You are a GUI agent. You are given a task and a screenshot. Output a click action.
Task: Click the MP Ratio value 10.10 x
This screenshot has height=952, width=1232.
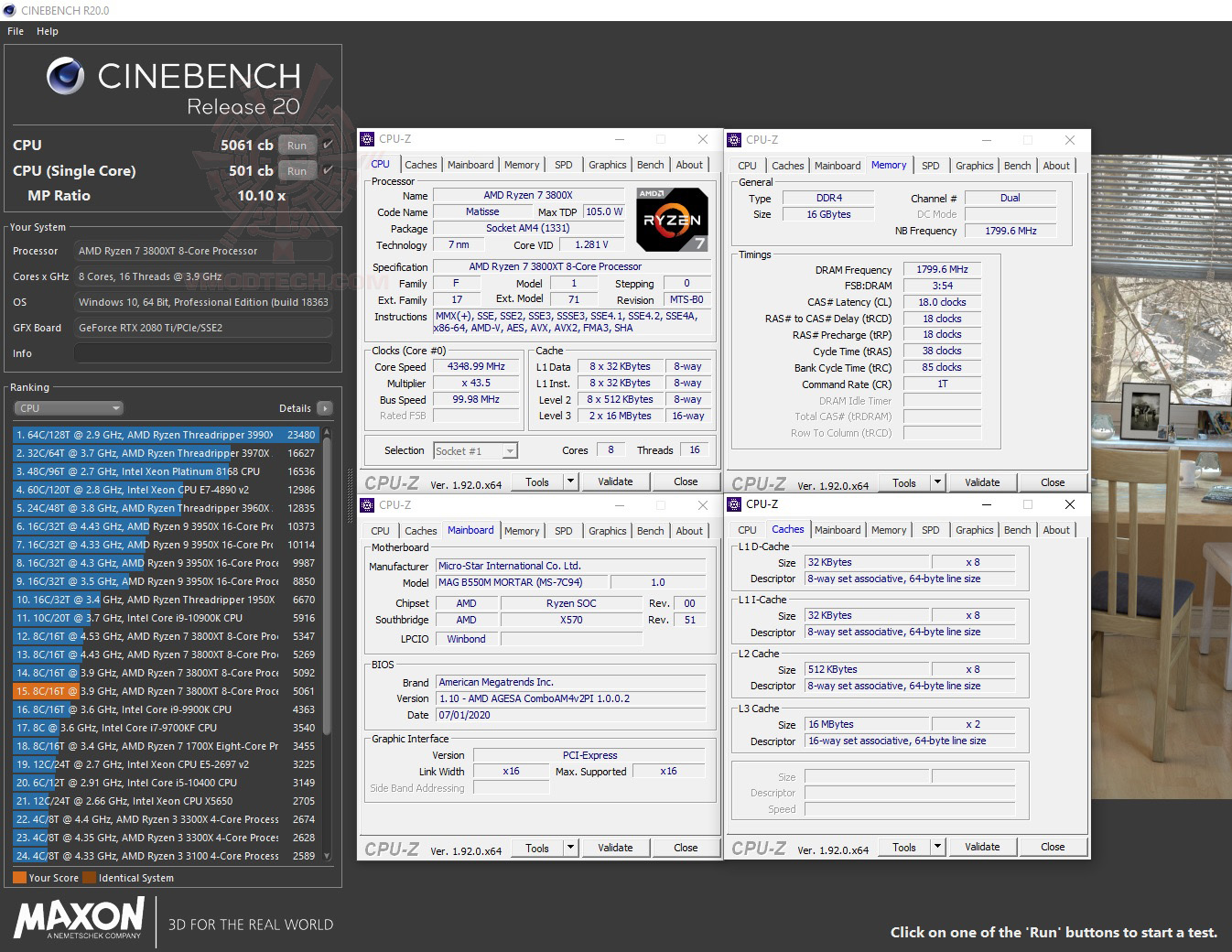pos(262,195)
